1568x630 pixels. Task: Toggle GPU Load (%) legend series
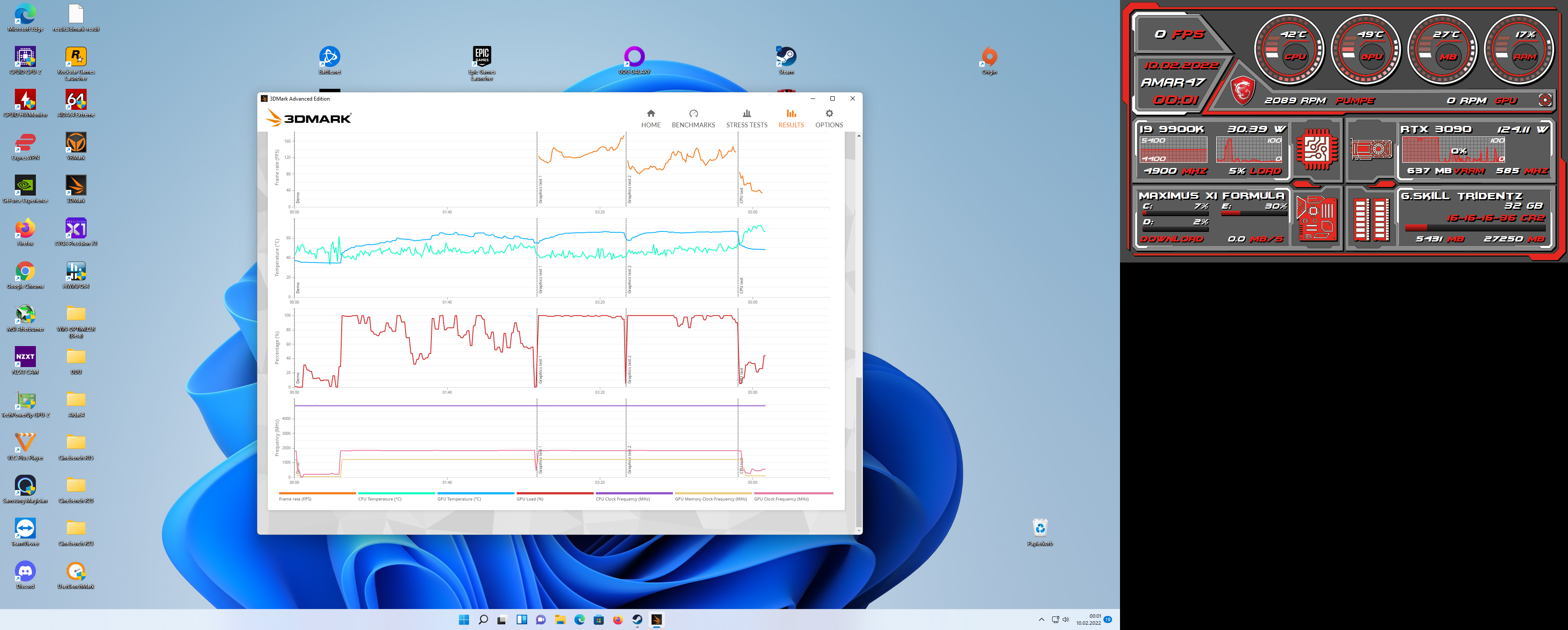529,498
